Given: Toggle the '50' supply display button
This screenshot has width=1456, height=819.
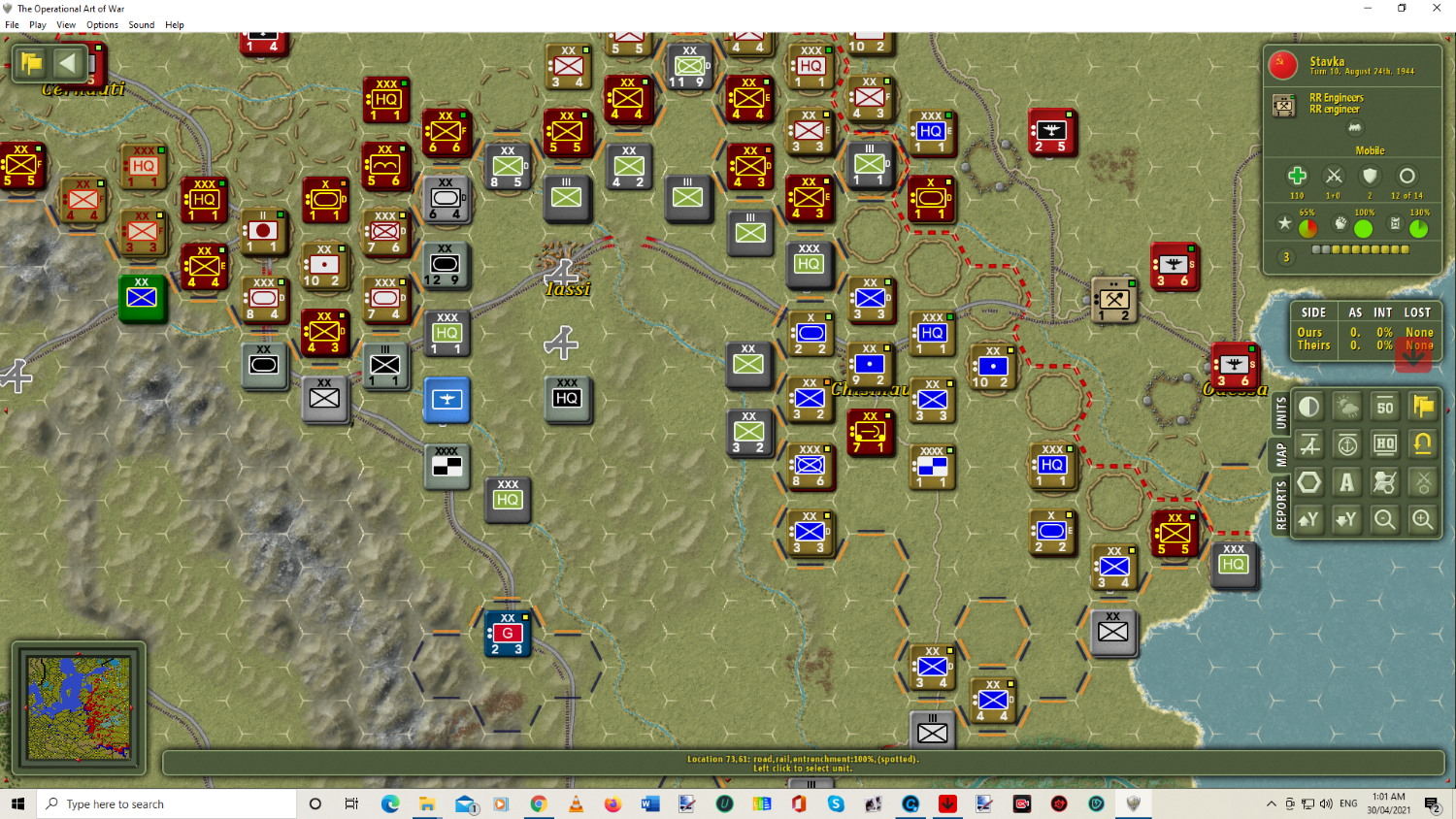Looking at the screenshot, I should (x=1385, y=407).
